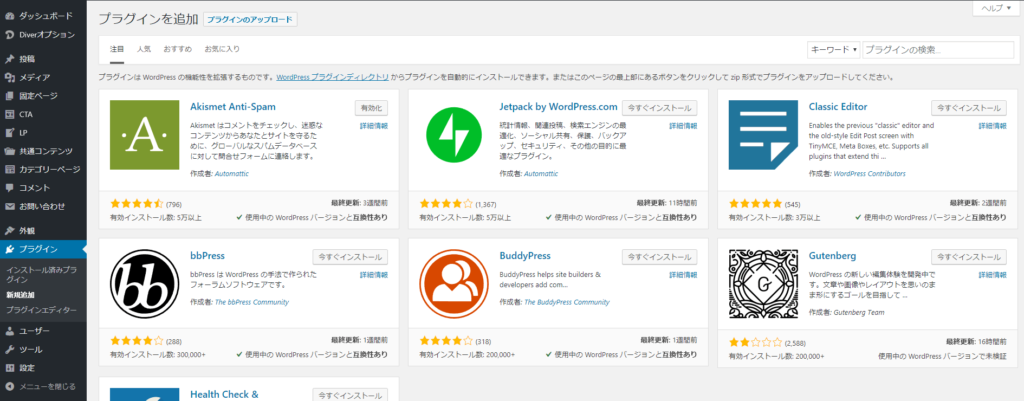Switch to the 人気 tab

(x=144, y=49)
